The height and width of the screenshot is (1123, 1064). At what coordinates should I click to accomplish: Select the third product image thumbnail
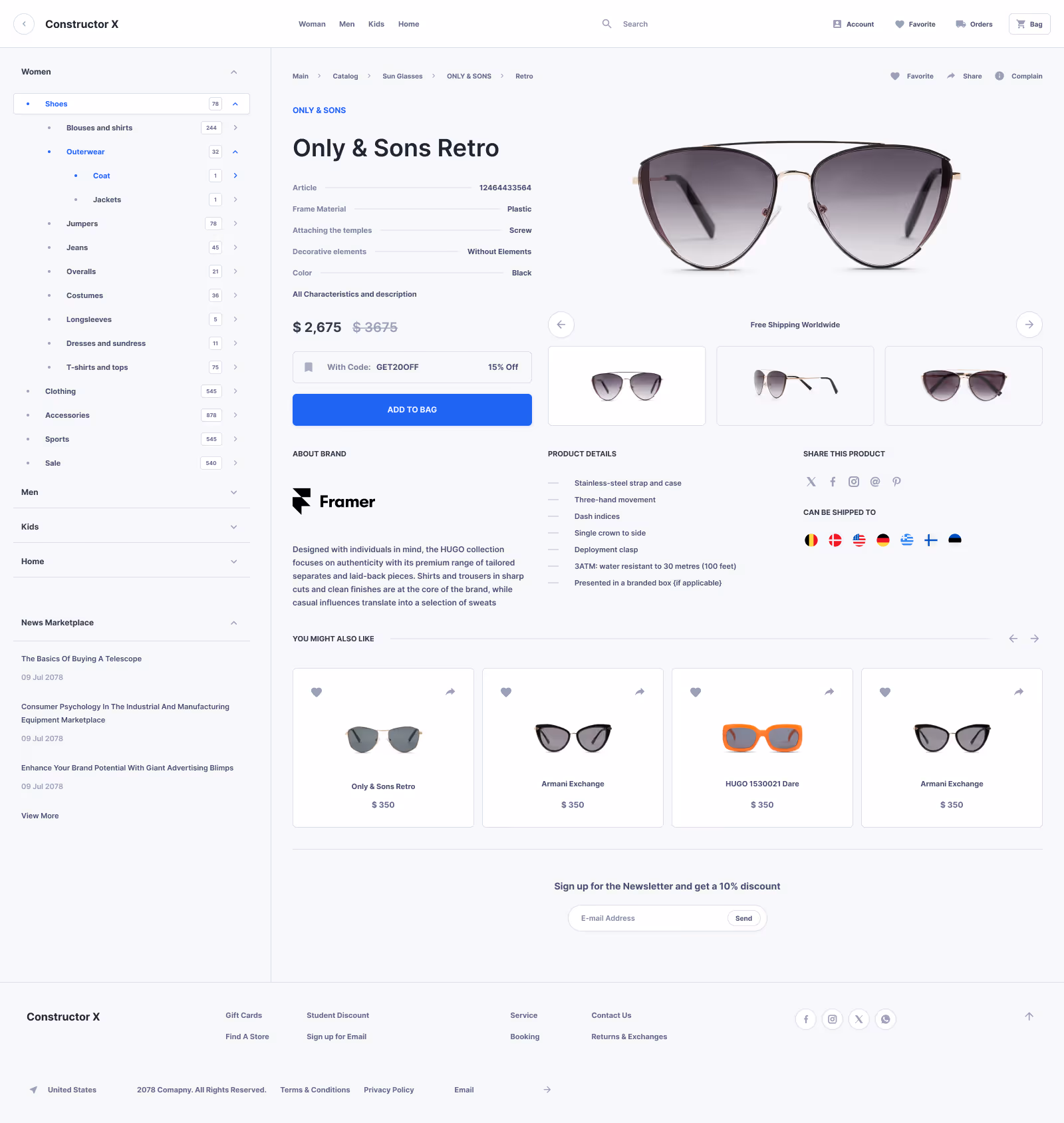(964, 386)
